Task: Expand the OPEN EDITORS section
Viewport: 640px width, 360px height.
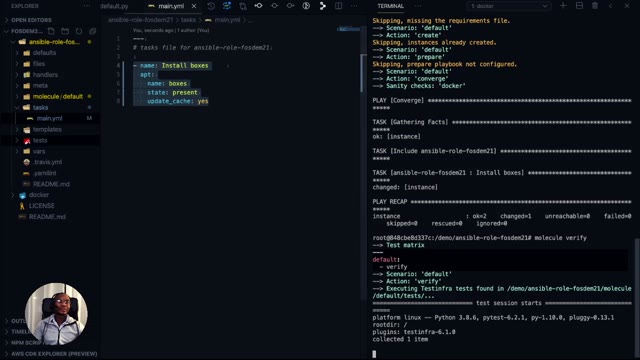Action: [x=31, y=20]
